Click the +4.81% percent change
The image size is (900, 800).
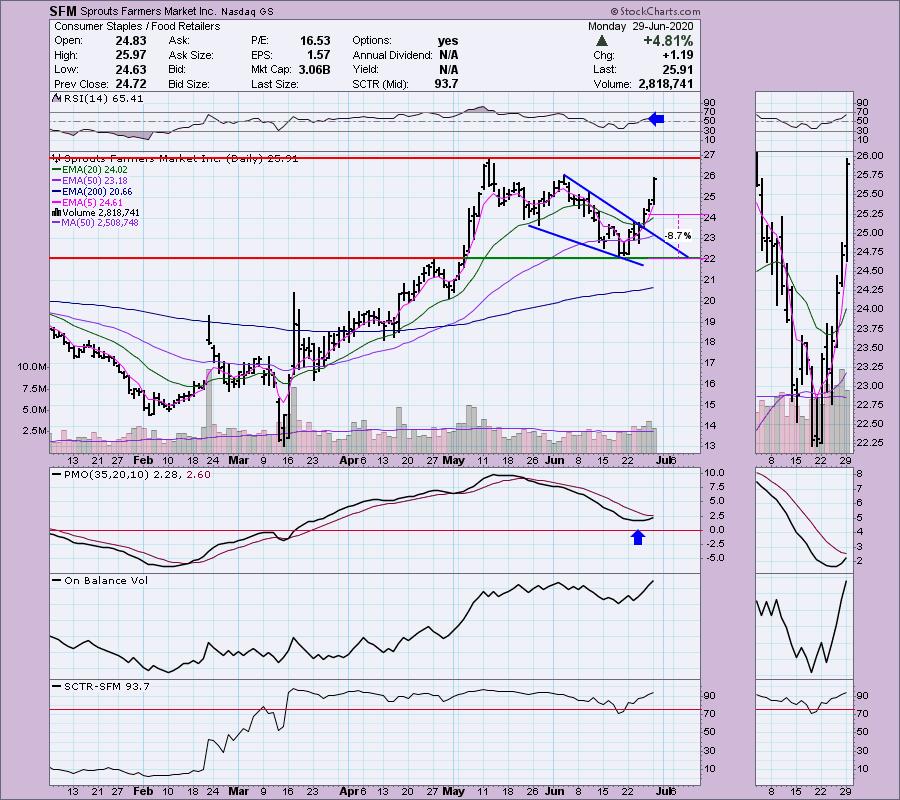[x=668, y=41]
